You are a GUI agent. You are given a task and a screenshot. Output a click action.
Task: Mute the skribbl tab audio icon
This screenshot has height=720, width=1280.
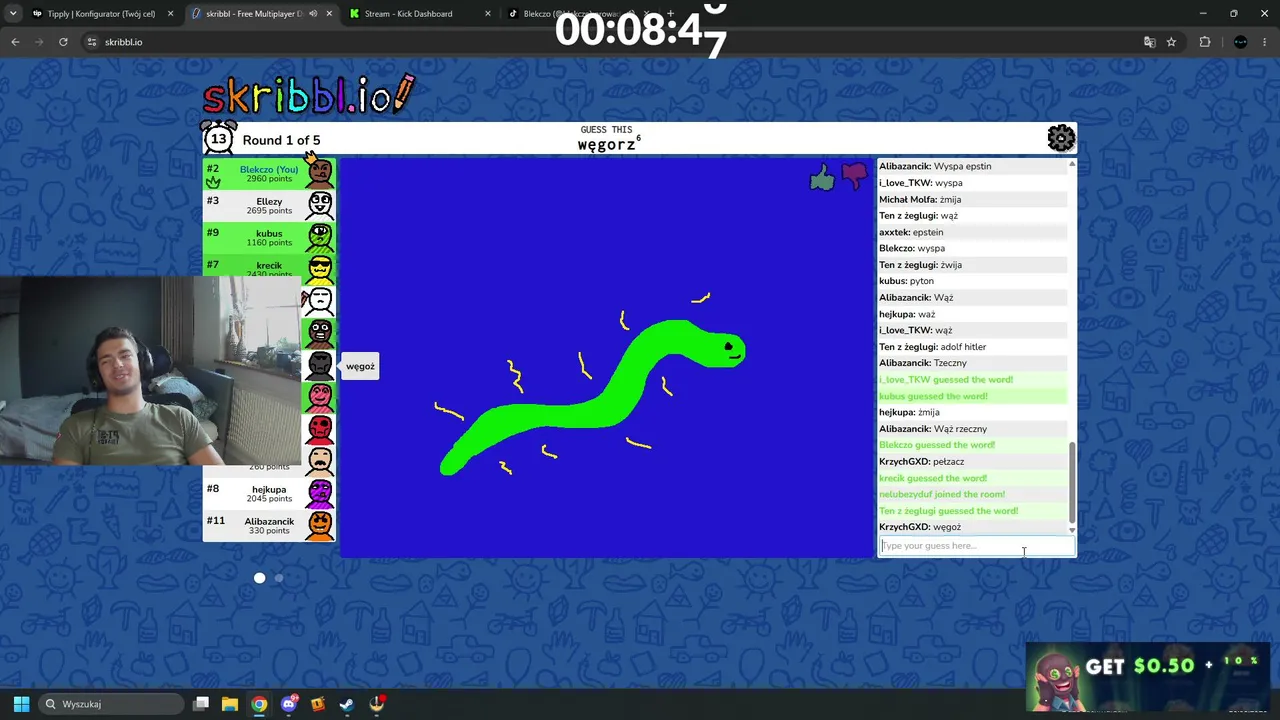pyautogui.click(x=313, y=14)
